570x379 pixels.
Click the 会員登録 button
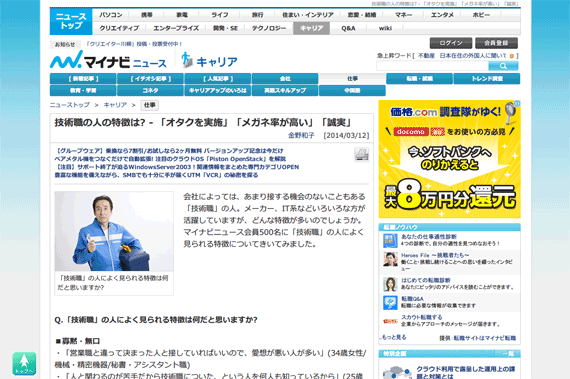point(496,43)
